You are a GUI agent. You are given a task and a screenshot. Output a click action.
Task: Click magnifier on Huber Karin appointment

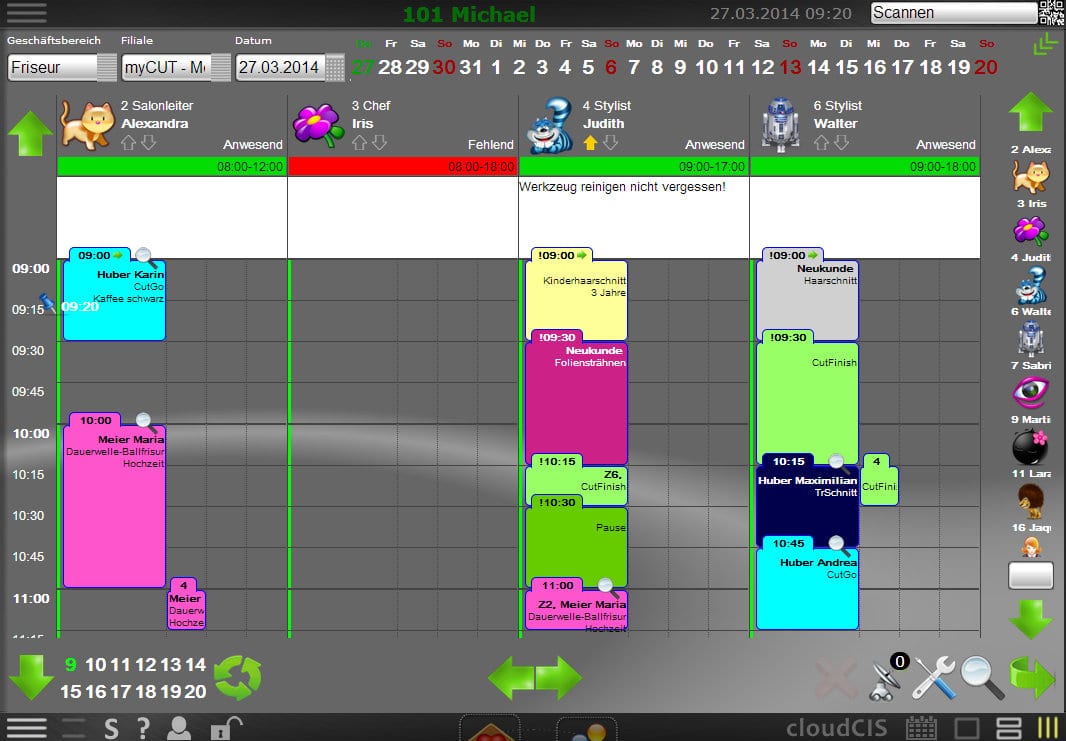point(145,257)
